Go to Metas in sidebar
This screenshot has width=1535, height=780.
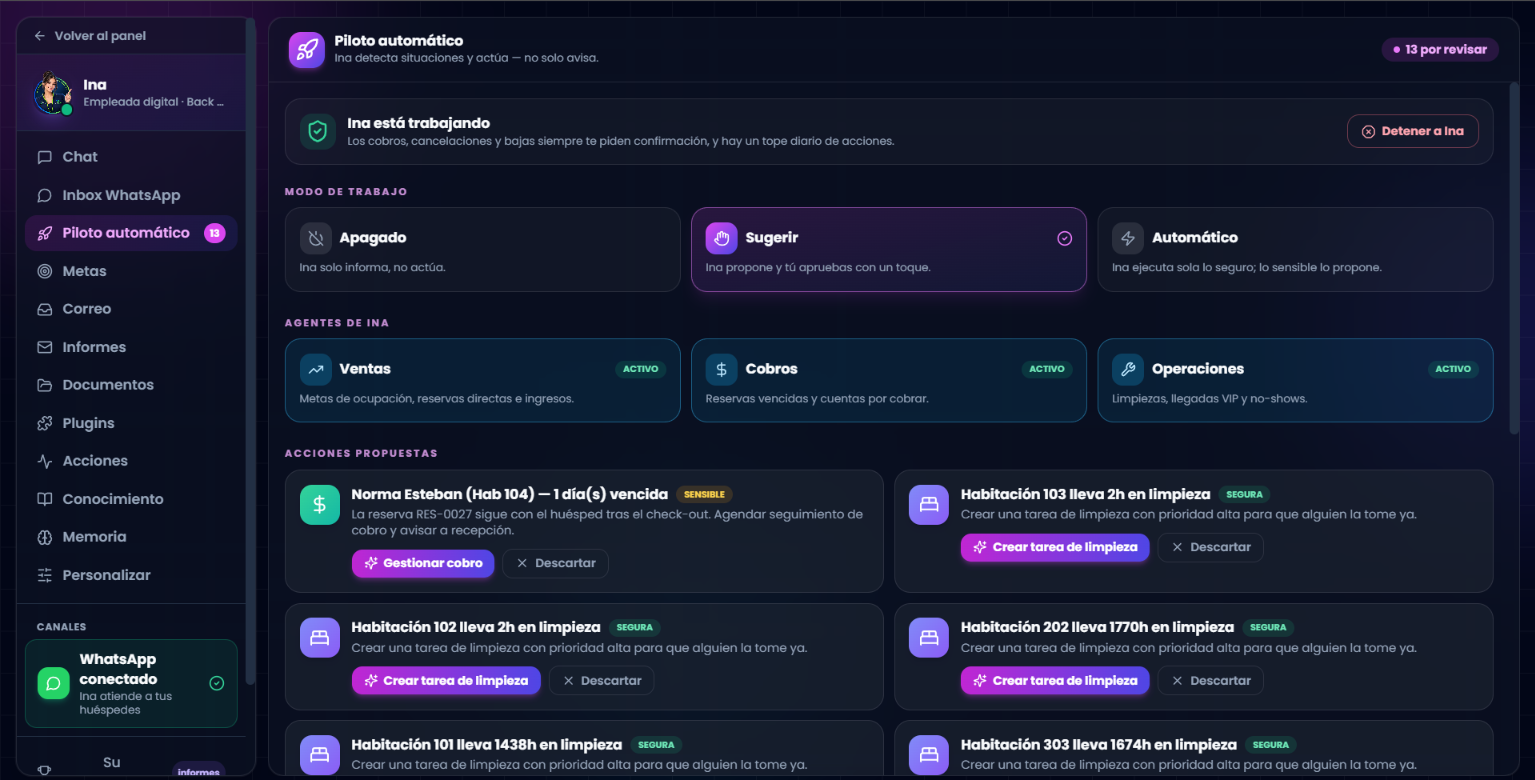click(131, 271)
